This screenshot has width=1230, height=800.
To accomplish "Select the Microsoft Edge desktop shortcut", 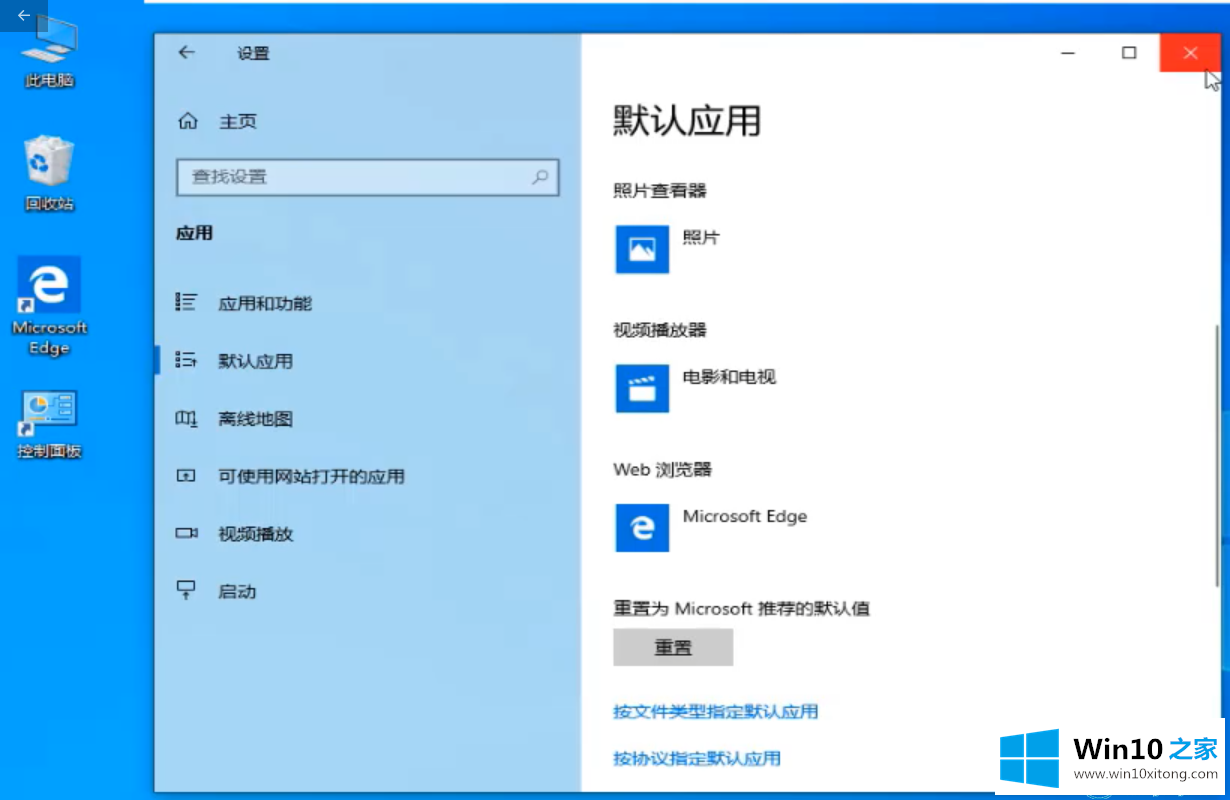I will pos(49,306).
